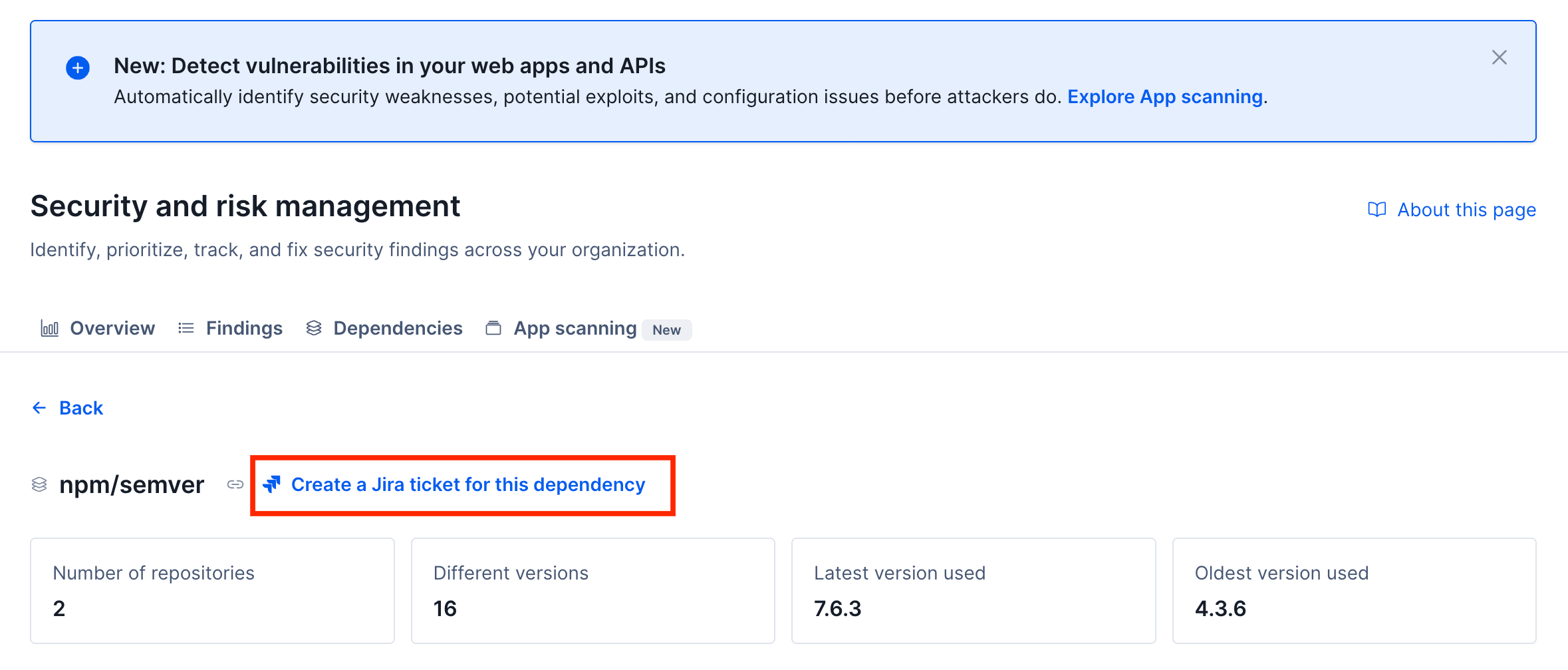
Task: Open Explore App scanning link
Action: pos(1165,96)
